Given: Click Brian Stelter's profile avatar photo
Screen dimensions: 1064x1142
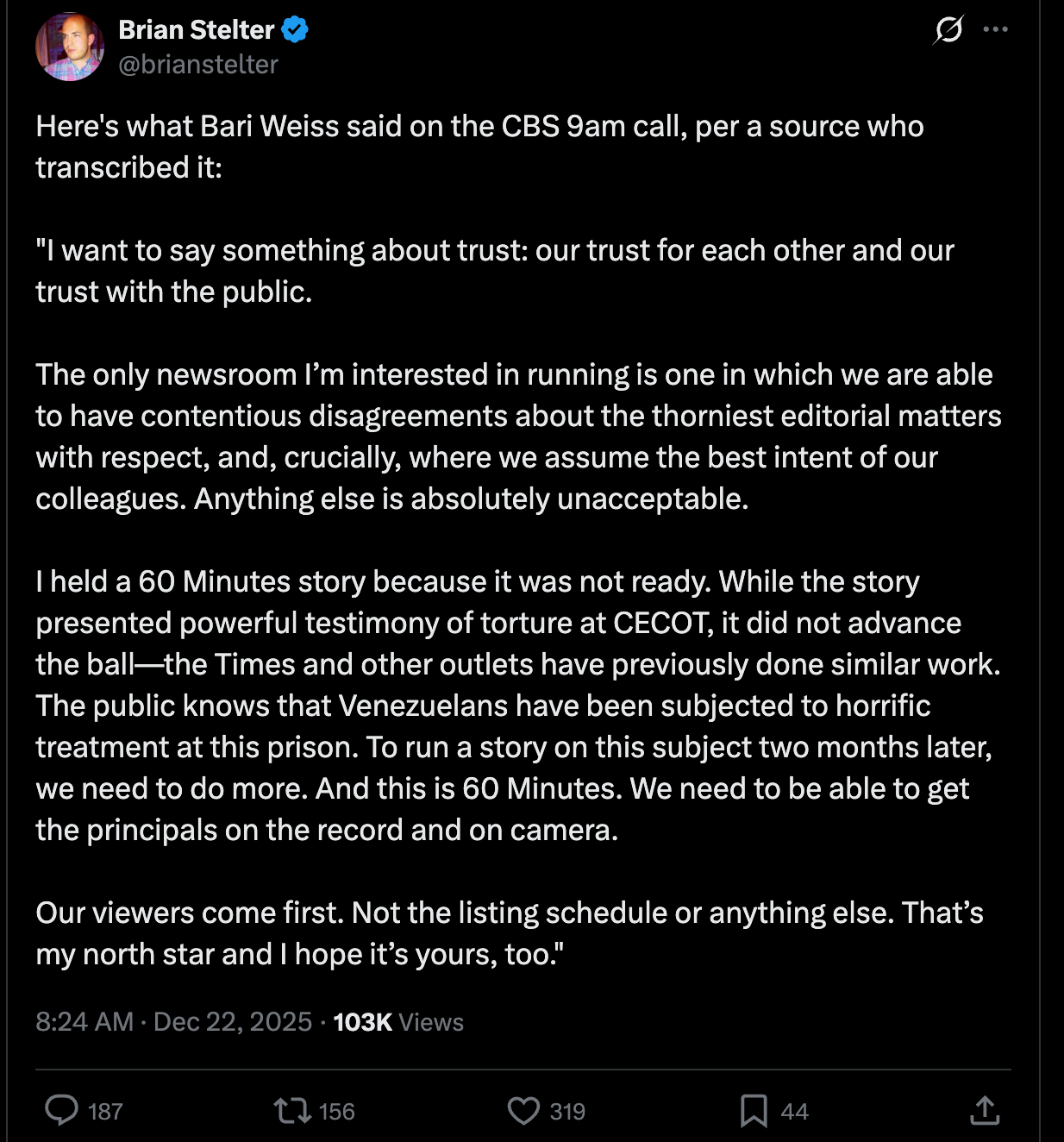Looking at the screenshot, I should click(70, 47).
